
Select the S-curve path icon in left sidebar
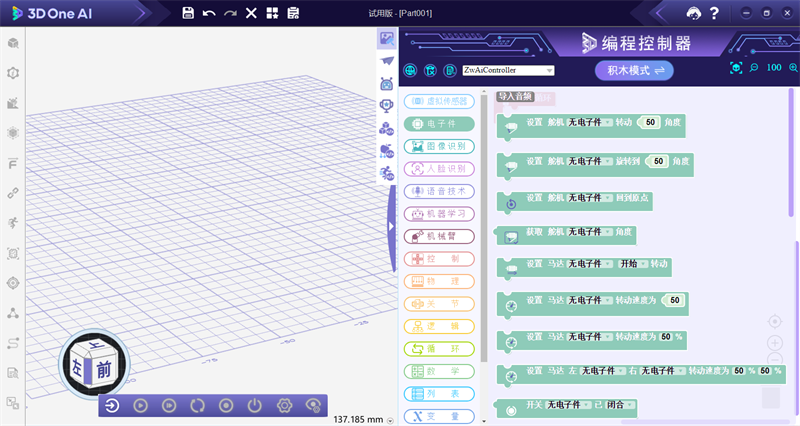pyautogui.click(x=13, y=343)
